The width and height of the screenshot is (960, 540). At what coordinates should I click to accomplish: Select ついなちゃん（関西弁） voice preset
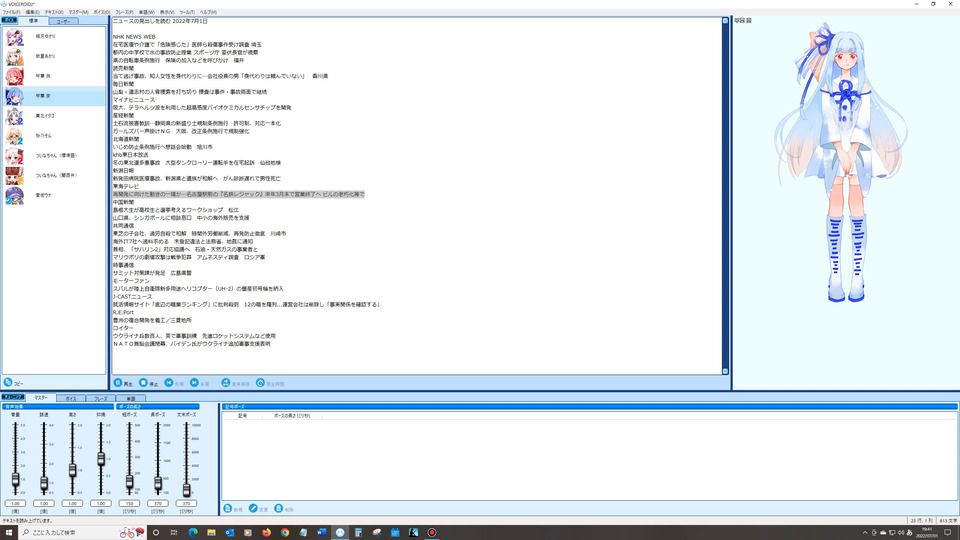(x=54, y=176)
